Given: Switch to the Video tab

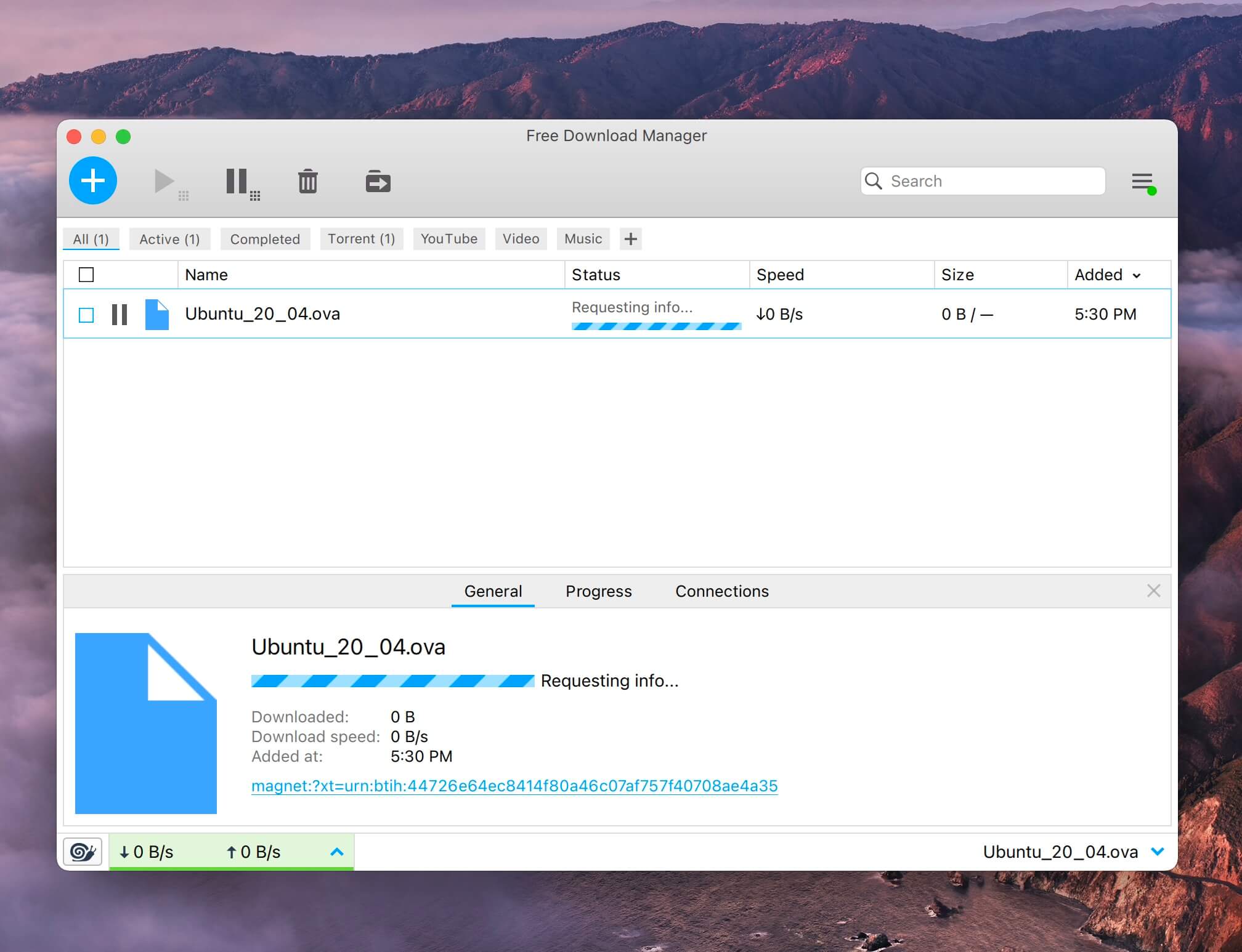Looking at the screenshot, I should pyautogui.click(x=521, y=239).
